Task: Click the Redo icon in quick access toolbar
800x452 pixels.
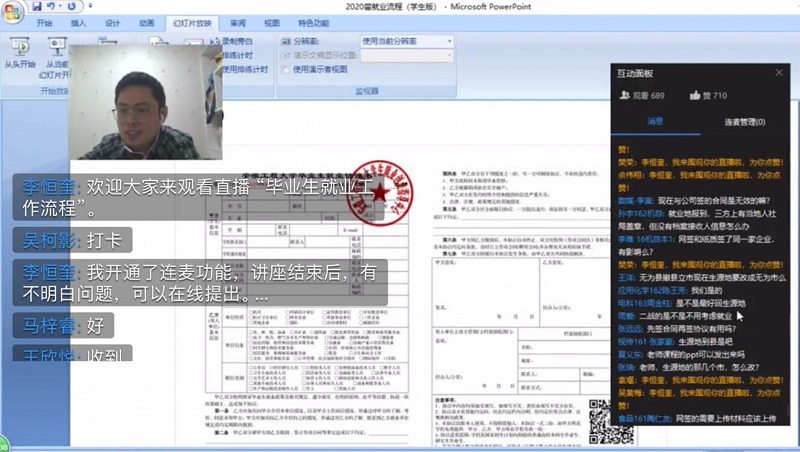Action: [70, 6]
